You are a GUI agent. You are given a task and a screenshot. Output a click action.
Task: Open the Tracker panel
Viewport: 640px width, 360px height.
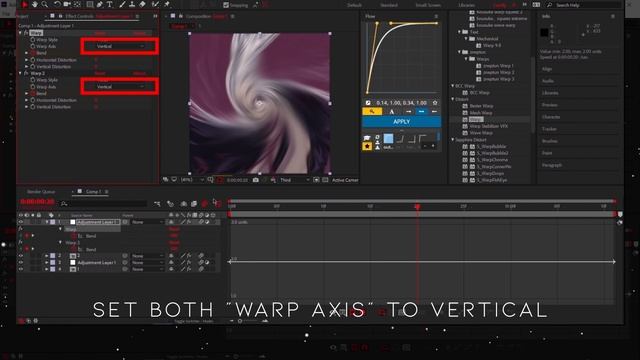(x=549, y=129)
